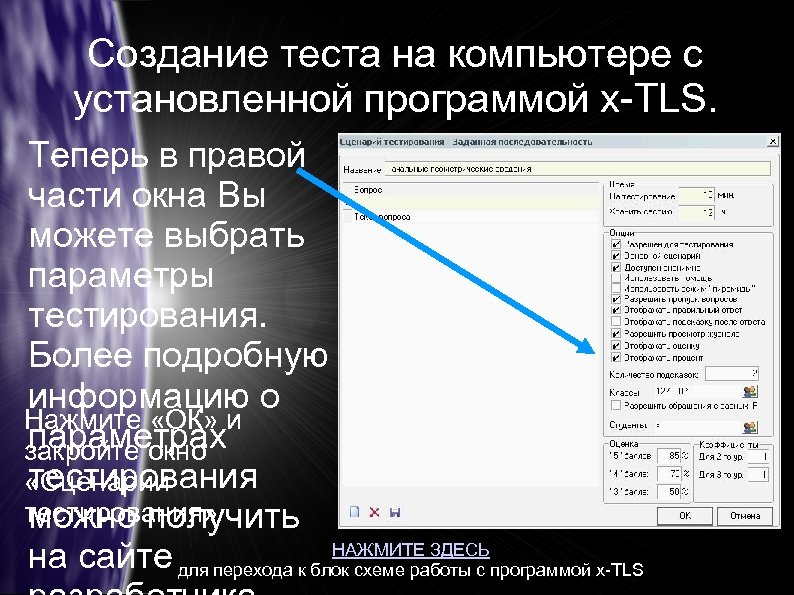The image size is (794, 595).
Task: Click the floppy disk save icon
Action: (x=395, y=512)
